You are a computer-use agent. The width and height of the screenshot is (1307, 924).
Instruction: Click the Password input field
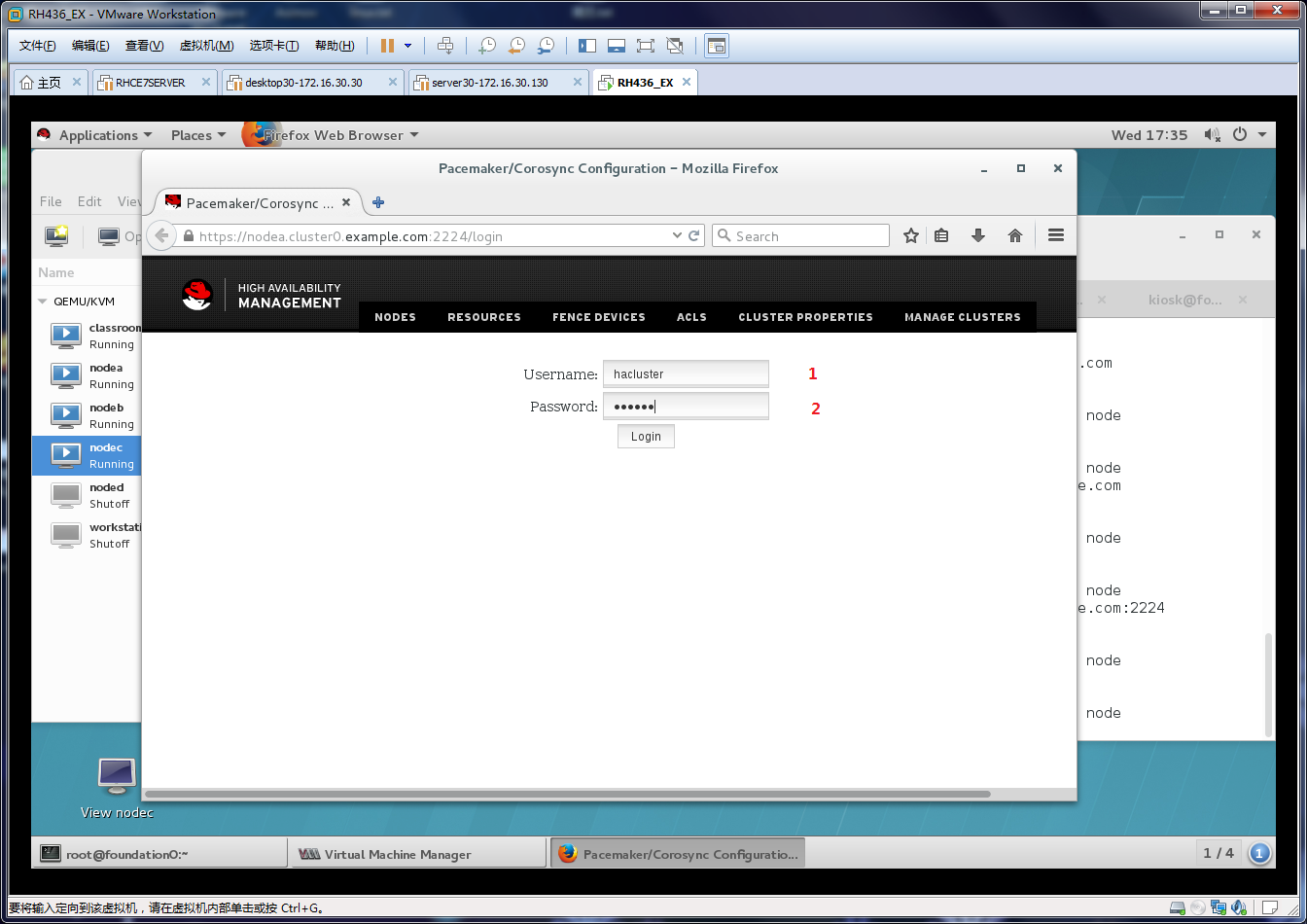tap(686, 407)
